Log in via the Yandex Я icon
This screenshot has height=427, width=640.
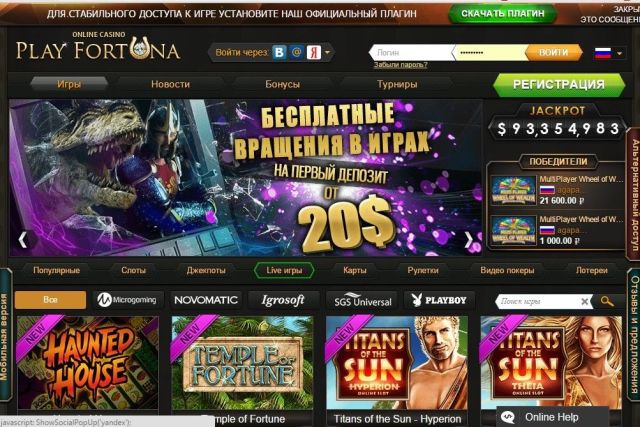314,52
